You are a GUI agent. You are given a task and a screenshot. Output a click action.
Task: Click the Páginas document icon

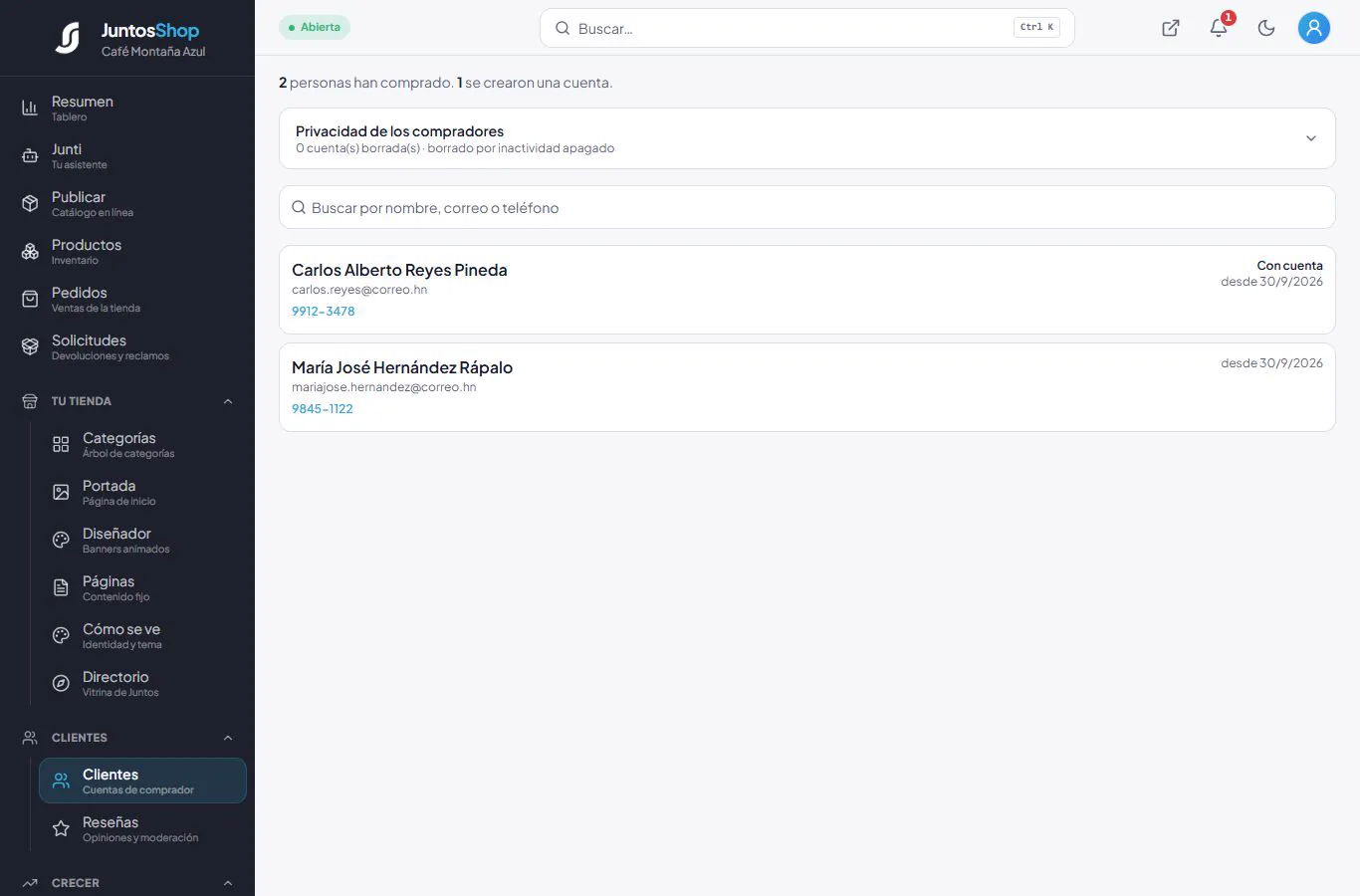[x=61, y=587]
